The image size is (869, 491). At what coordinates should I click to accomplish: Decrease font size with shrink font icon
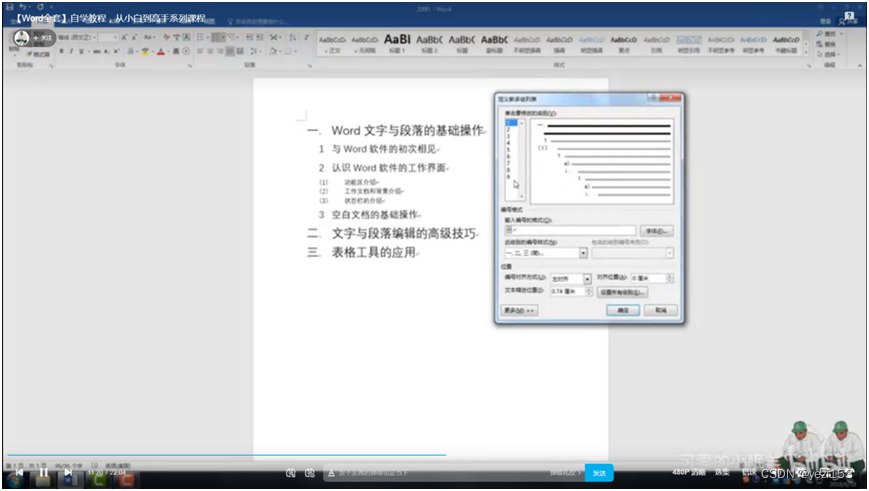(x=135, y=38)
